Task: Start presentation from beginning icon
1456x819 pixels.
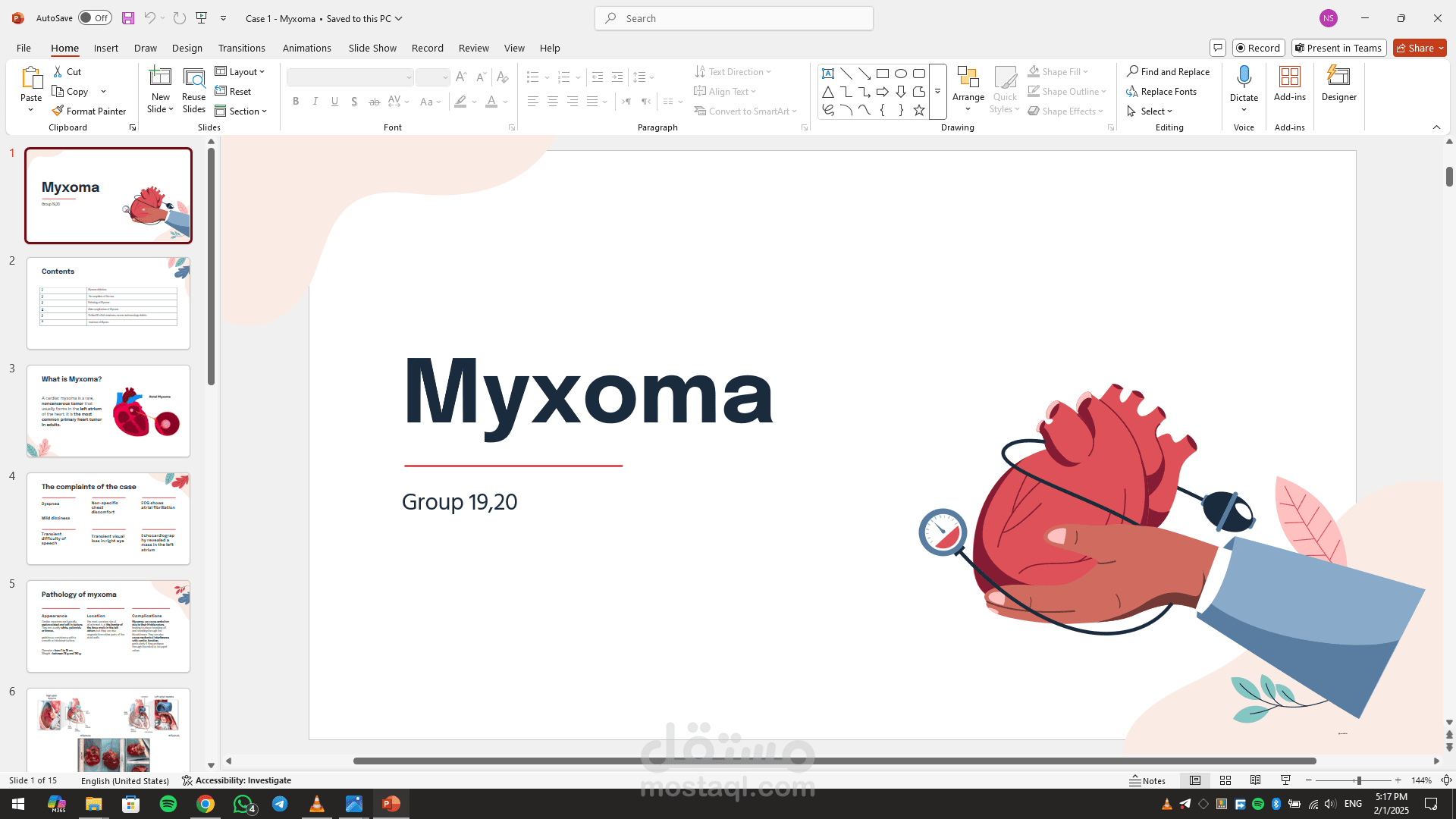Action: (202, 18)
